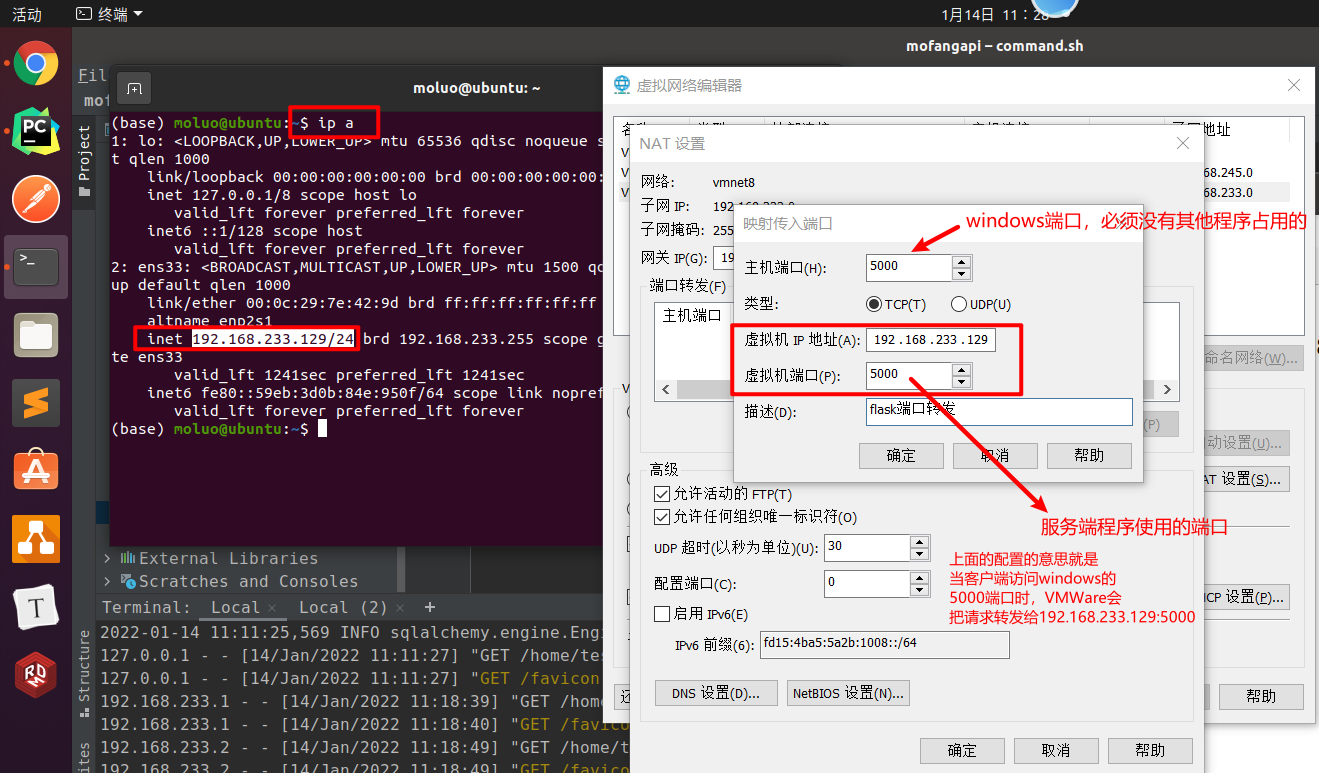Switch to the Local terminal tab
This screenshot has height=773, width=1319.
pyautogui.click(x=235, y=607)
